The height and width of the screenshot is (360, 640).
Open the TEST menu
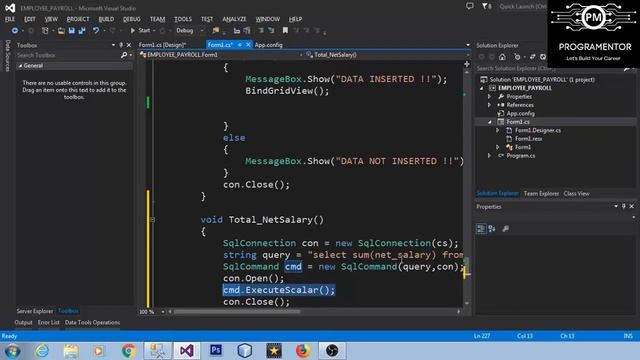coord(207,19)
